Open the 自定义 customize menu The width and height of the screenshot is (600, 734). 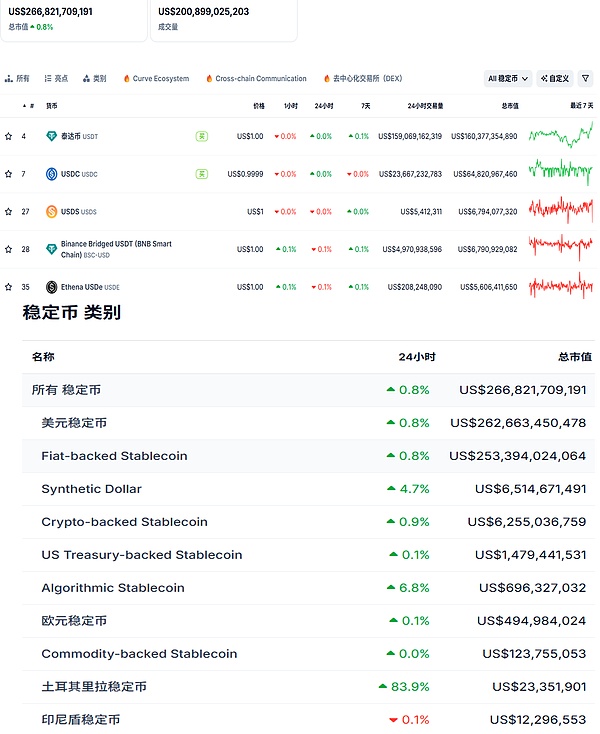coord(554,78)
